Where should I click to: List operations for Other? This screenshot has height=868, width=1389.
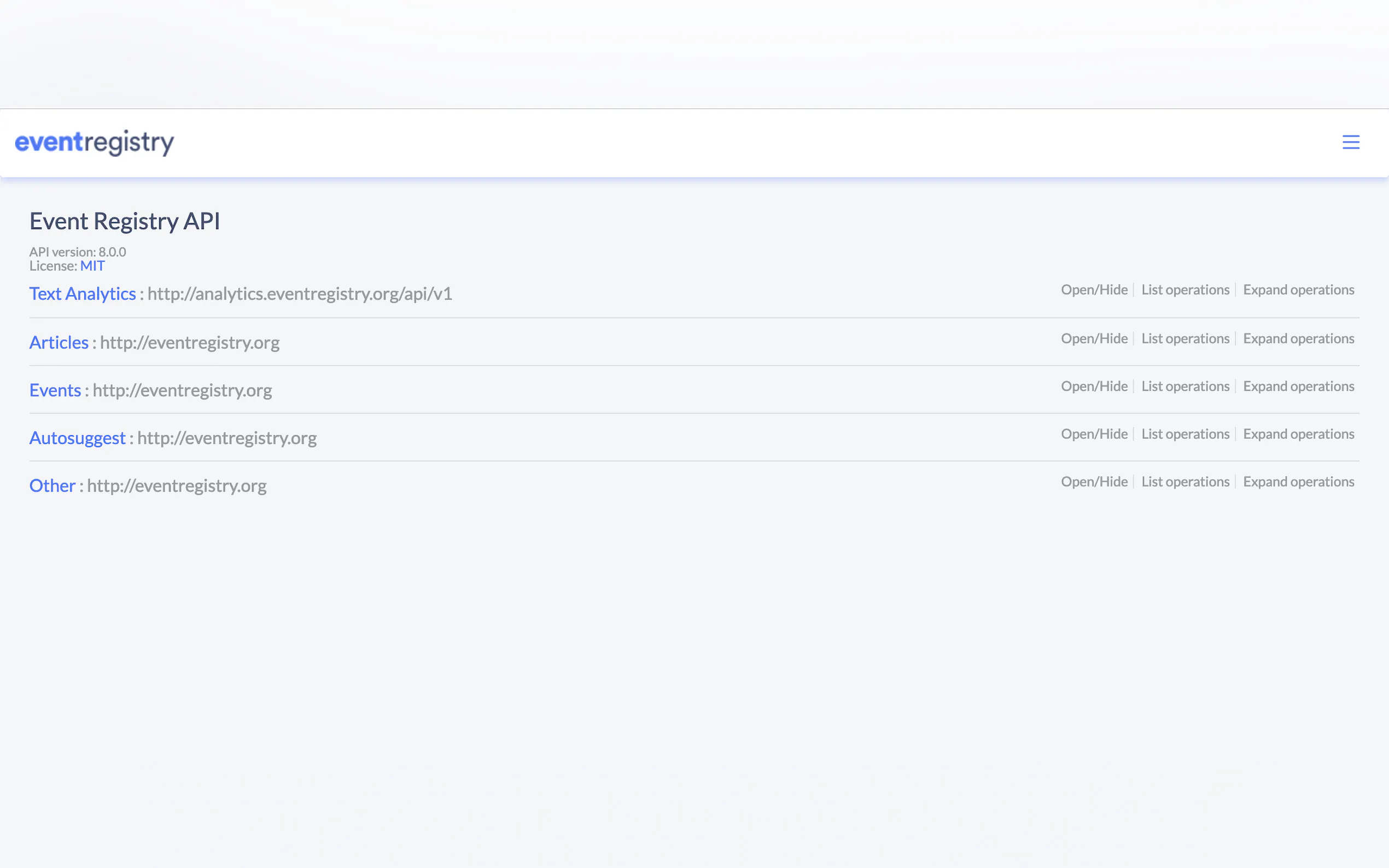click(1185, 482)
